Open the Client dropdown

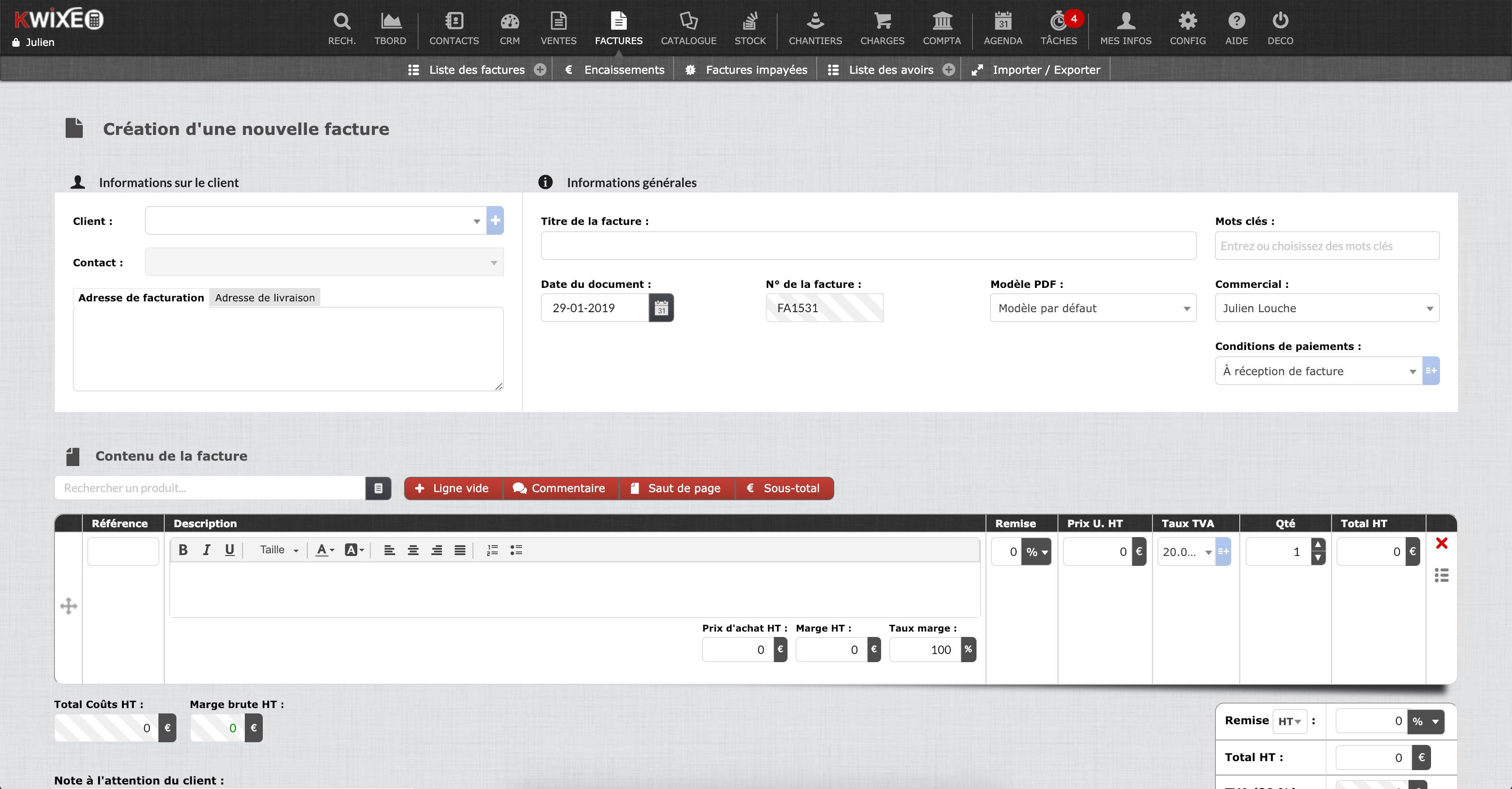point(316,220)
